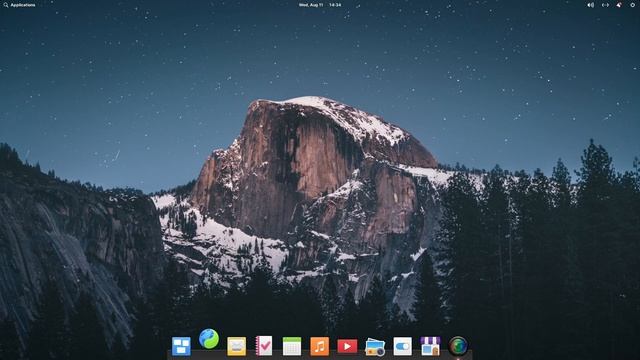Open the round dark globe app icon
Screen dimensions: 640x360
tap(458, 347)
